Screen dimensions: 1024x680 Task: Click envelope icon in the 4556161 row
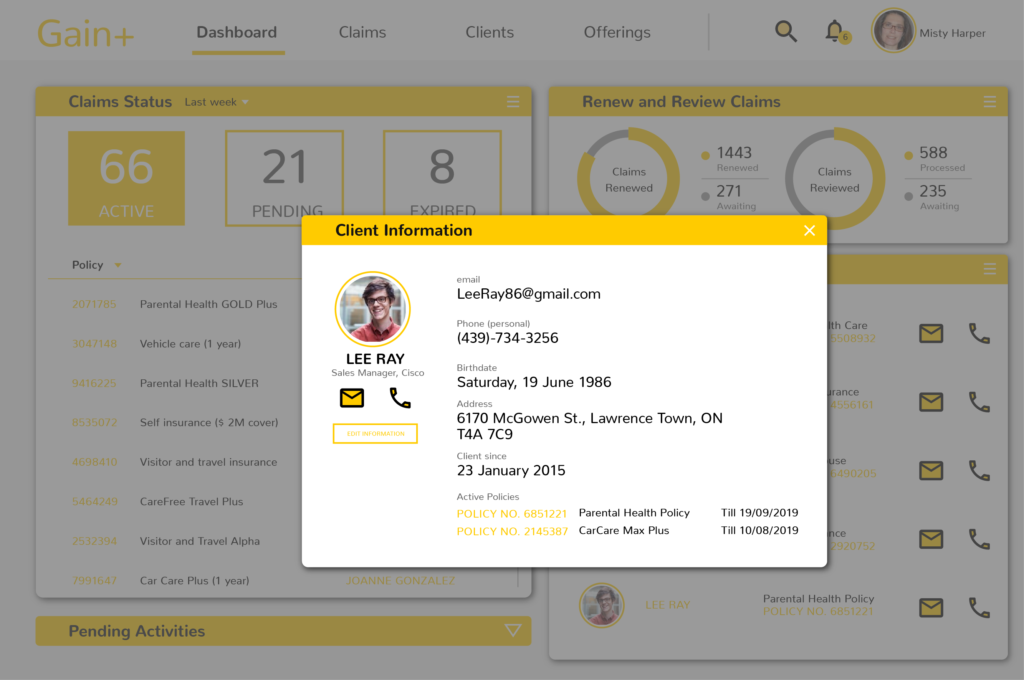coord(931,402)
